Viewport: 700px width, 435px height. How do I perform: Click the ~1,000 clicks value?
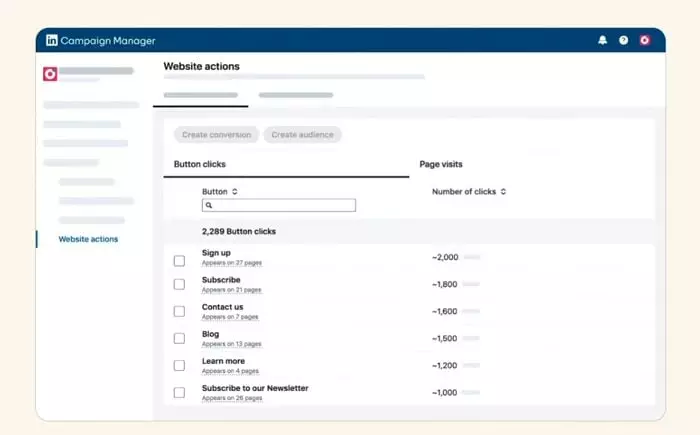(x=445, y=393)
